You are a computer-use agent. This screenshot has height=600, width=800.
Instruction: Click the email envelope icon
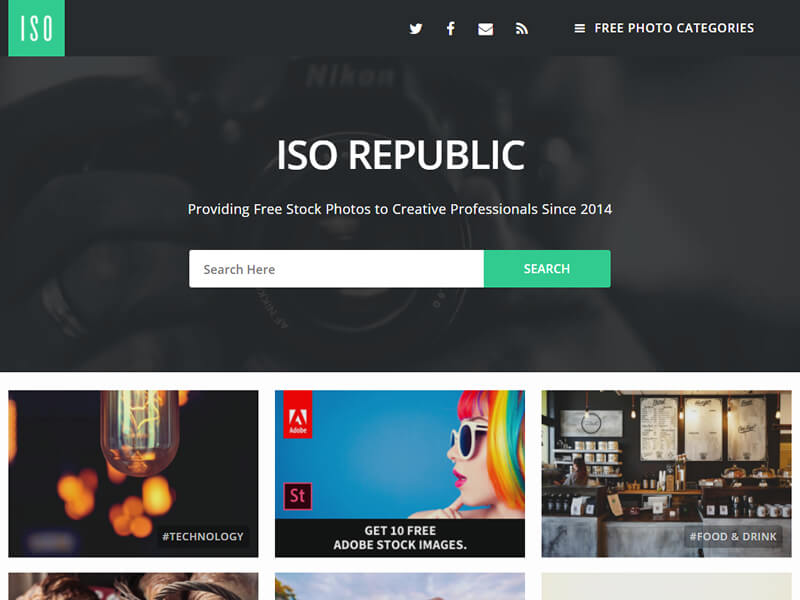pos(485,29)
